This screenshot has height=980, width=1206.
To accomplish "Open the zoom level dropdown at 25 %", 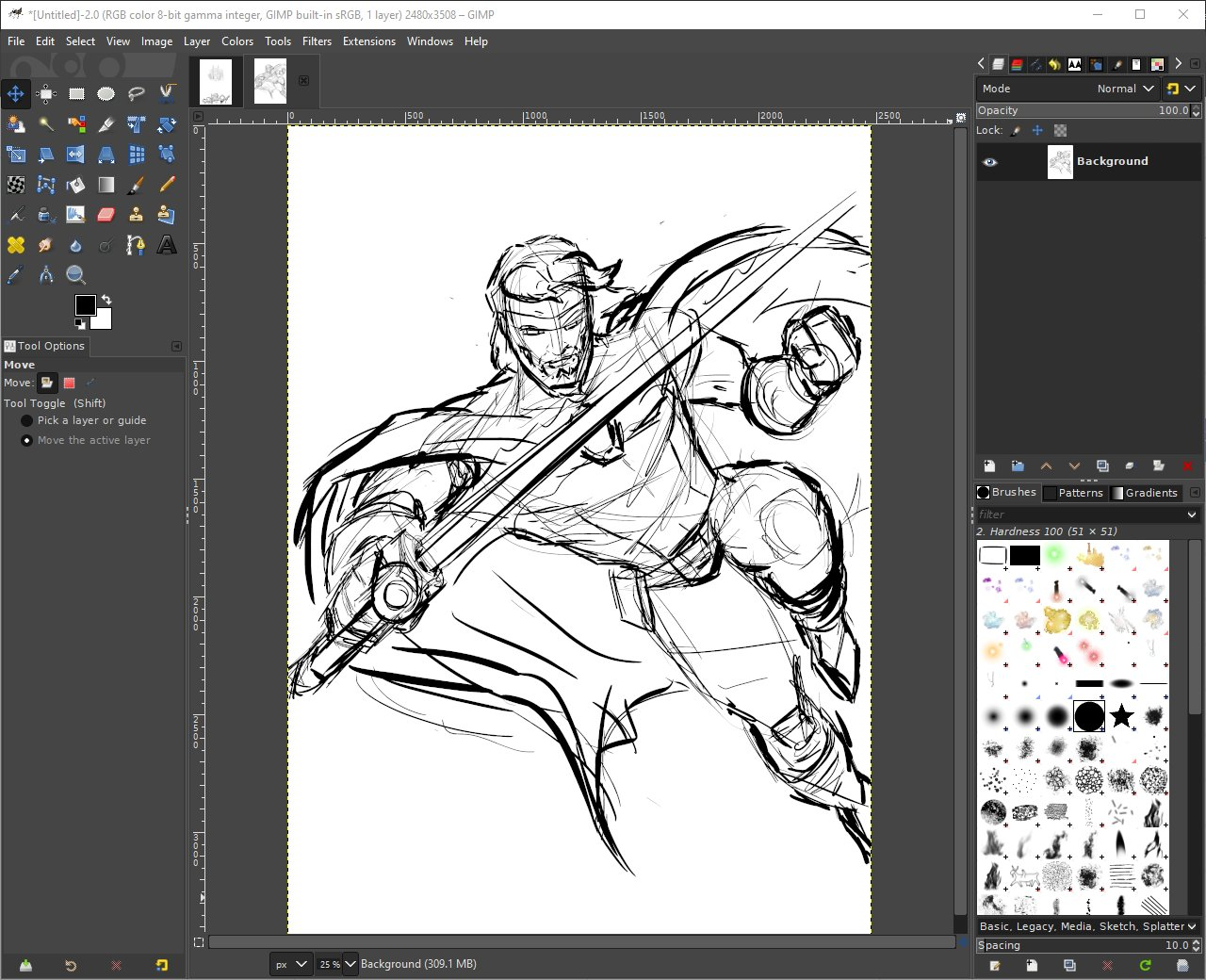I will 350,964.
